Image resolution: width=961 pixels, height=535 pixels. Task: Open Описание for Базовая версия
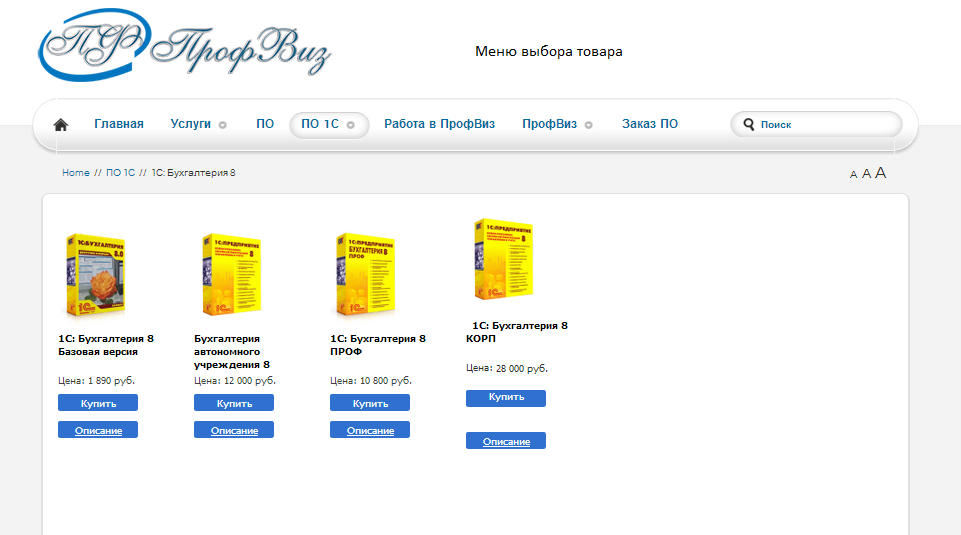[98, 430]
